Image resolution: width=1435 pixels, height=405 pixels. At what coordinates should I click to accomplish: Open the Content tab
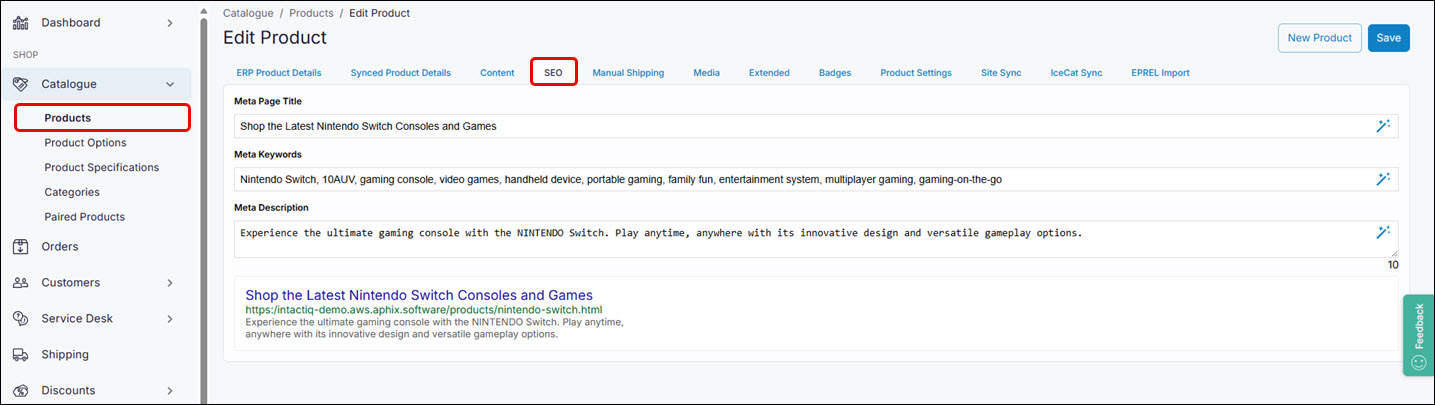497,73
